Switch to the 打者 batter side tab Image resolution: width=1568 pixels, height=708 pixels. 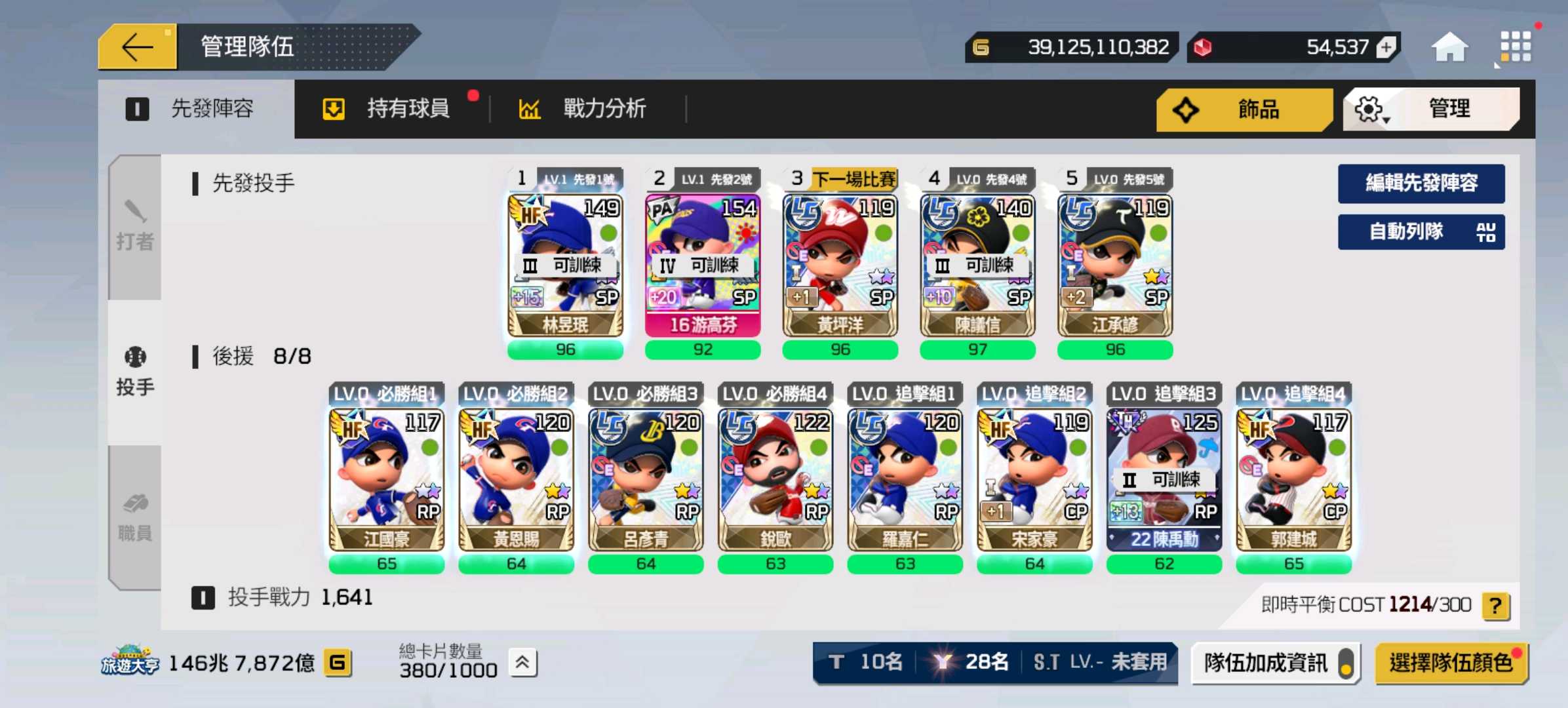[x=135, y=227]
